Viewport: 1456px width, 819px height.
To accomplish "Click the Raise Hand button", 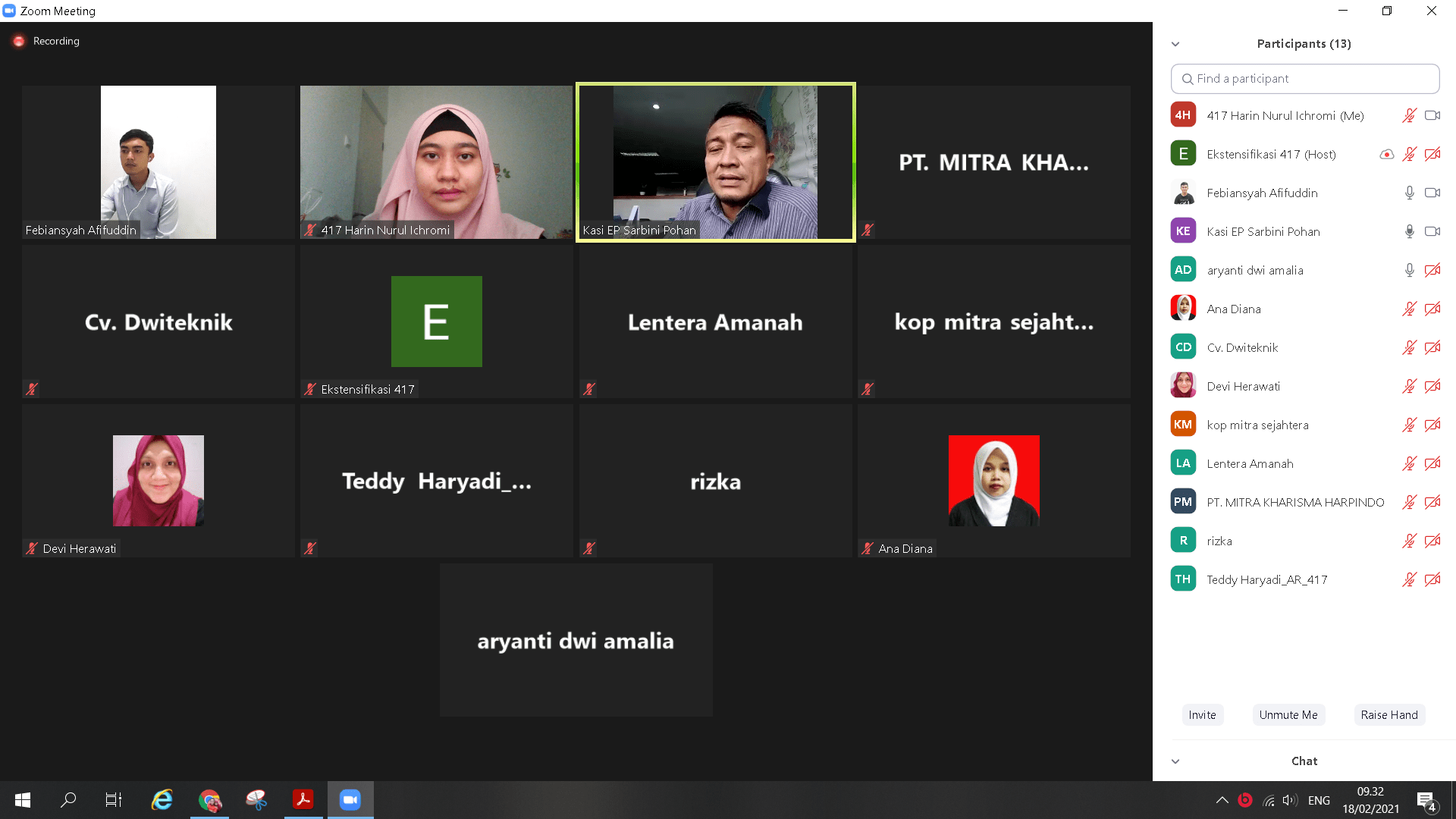I will (1389, 714).
